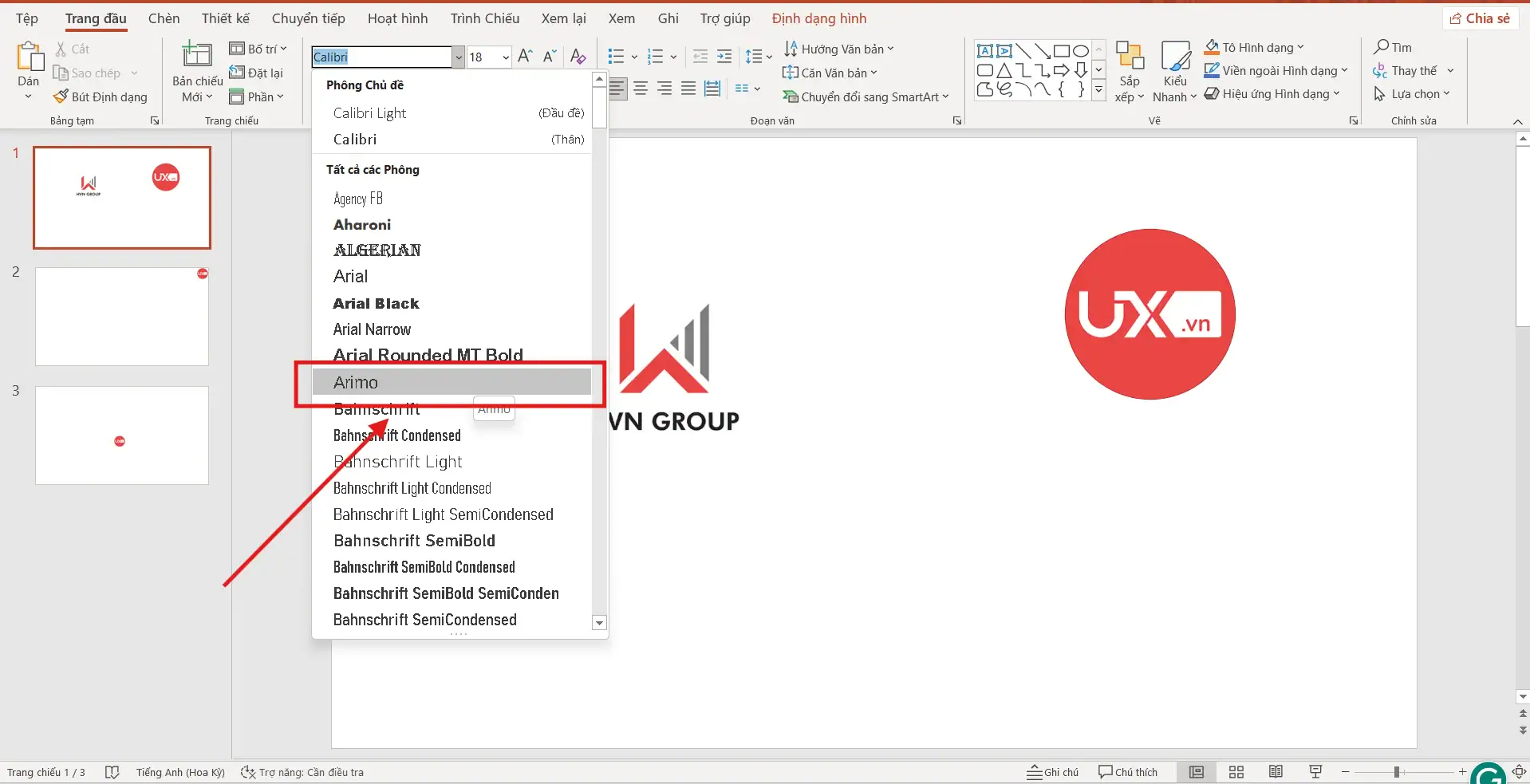This screenshot has width=1530, height=784.
Task: Start slideshow from the status bar icon
Action: tap(1315, 772)
